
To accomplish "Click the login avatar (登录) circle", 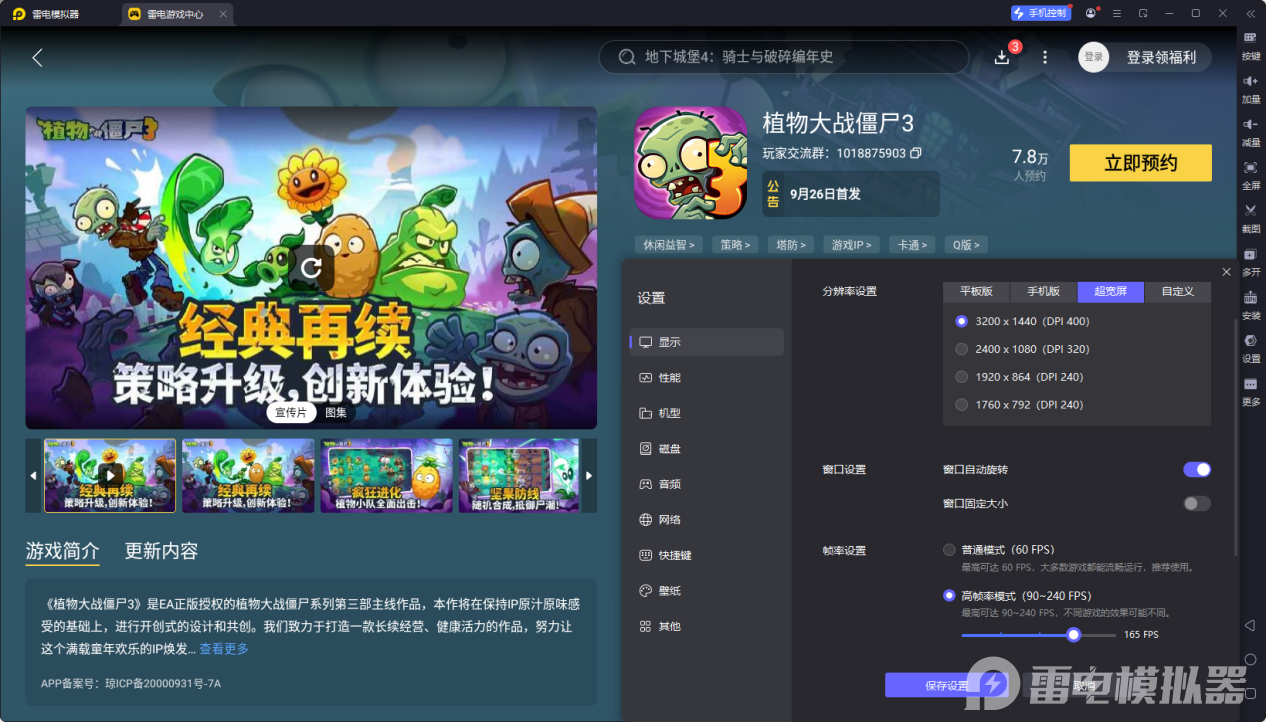I will (x=1094, y=57).
